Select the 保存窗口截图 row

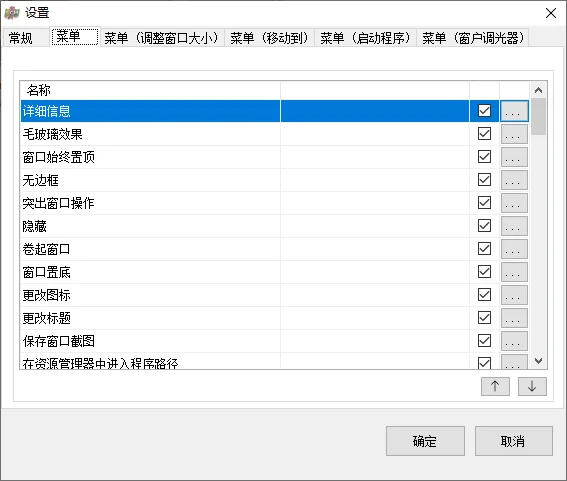275,341
